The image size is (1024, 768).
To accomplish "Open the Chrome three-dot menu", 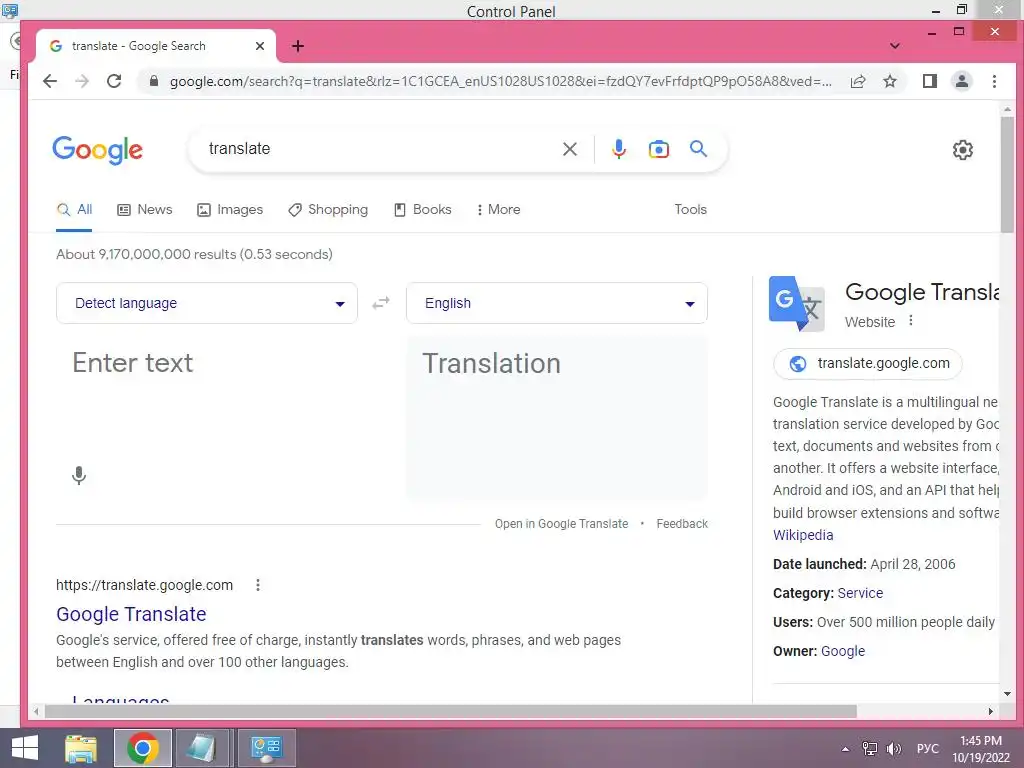I will (x=994, y=81).
